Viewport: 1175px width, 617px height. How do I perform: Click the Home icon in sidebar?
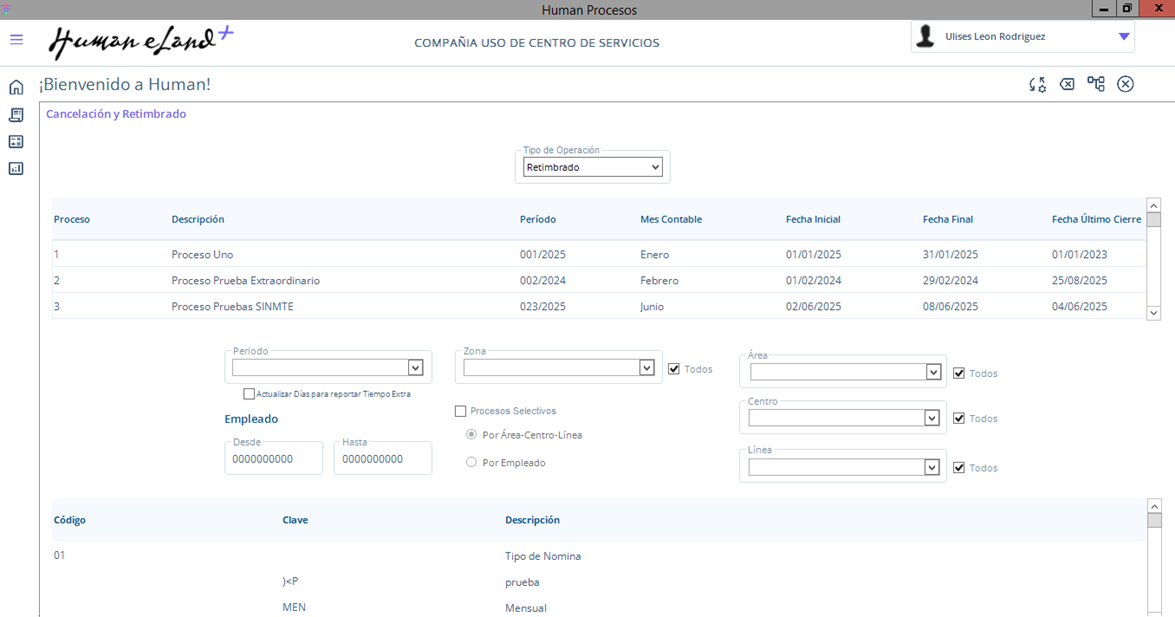tap(16, 88)
